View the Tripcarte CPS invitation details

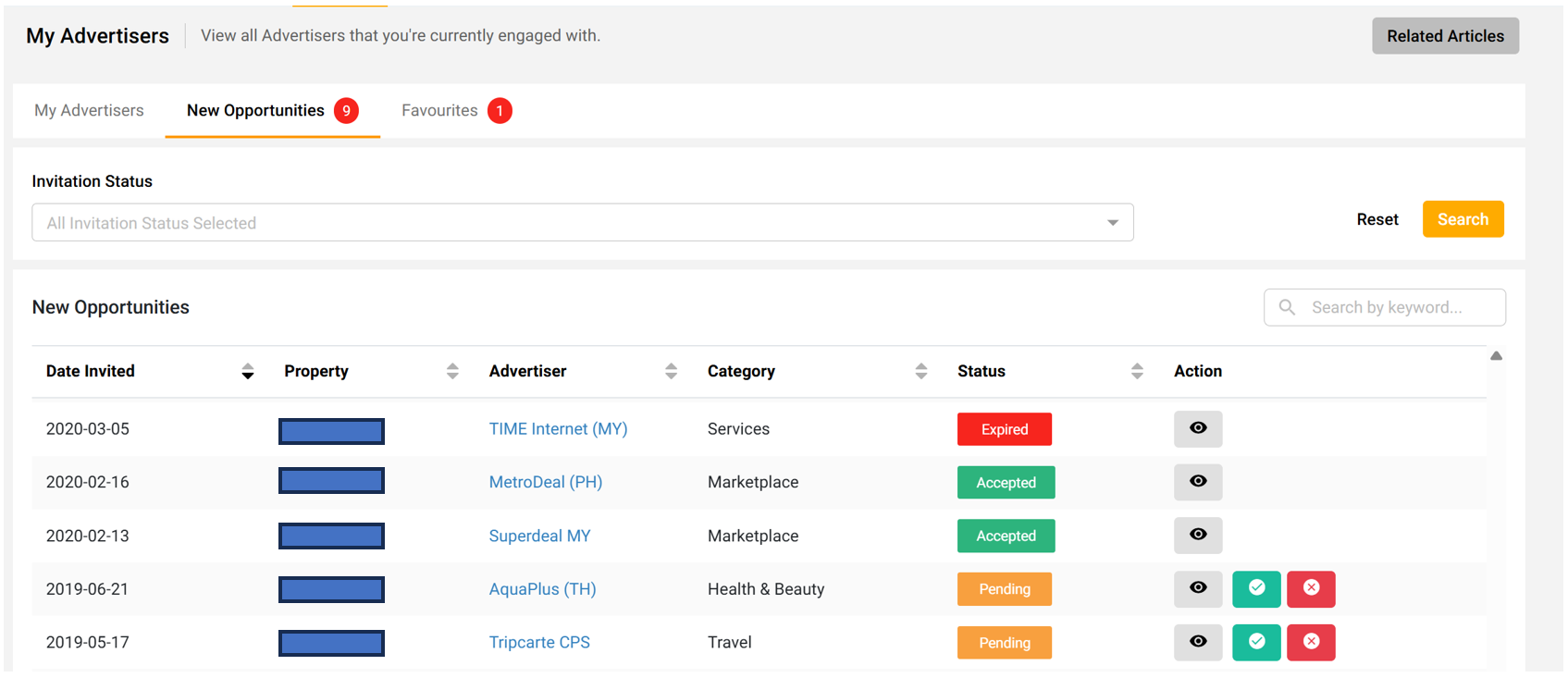pyautogui.click(x=1197, y=643)
